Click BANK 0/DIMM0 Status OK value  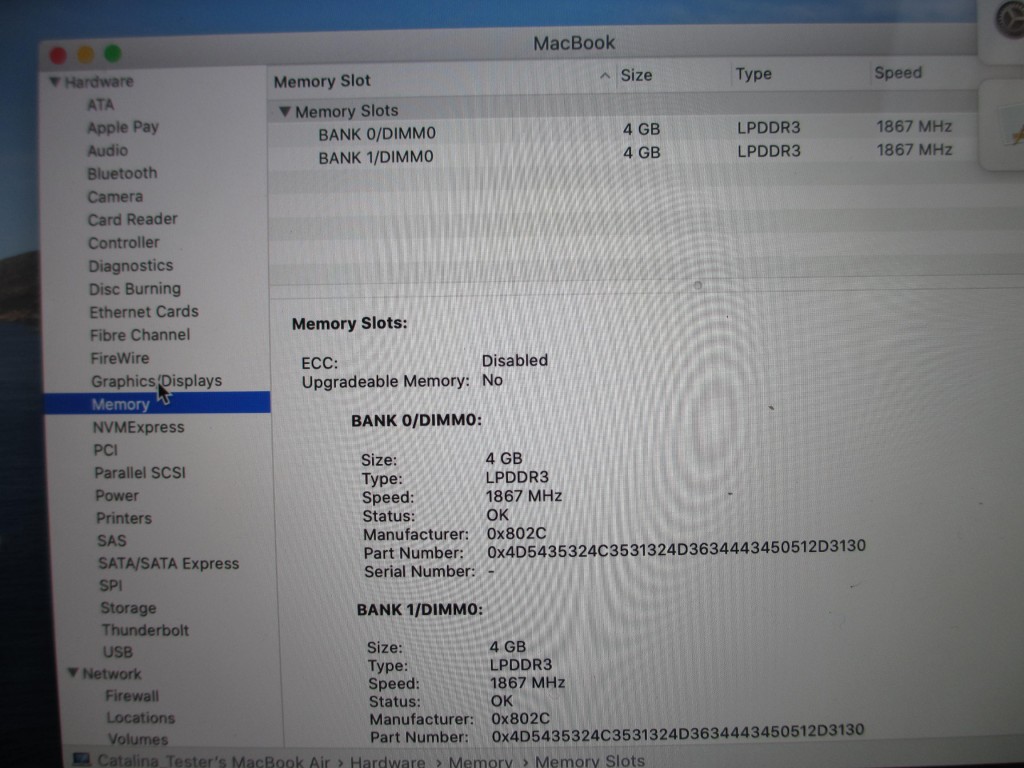coord(497,515)
